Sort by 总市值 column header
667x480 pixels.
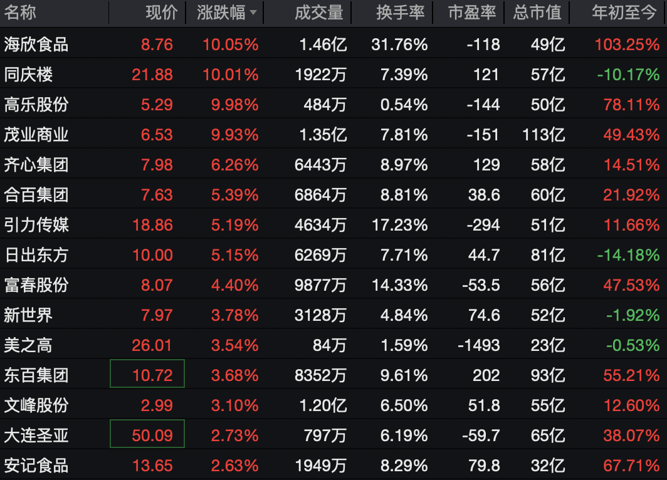coord(537,13)
